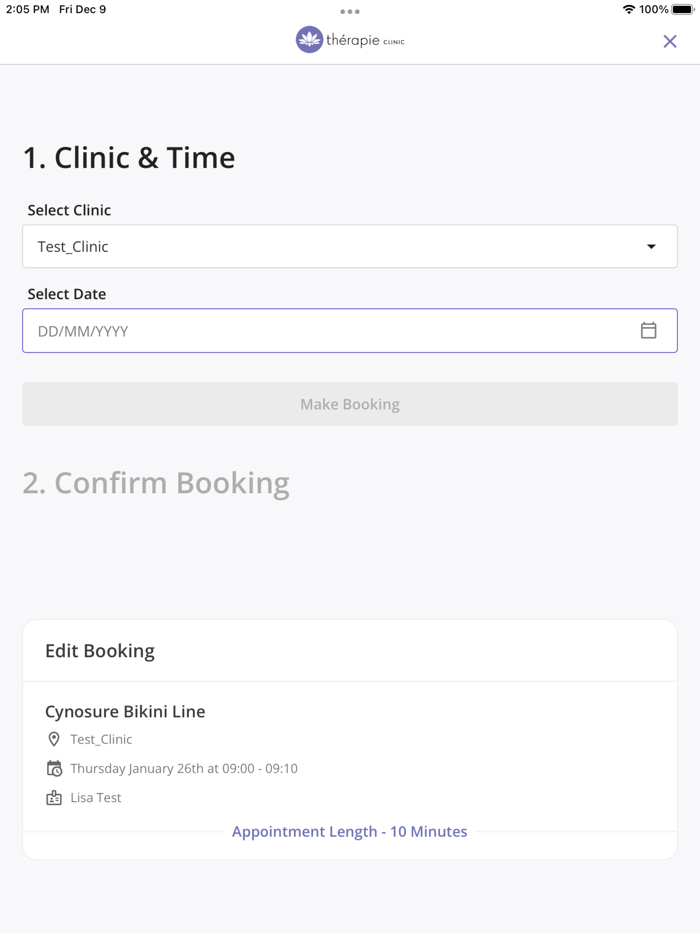
Task: Click the Wi-Fi icon in the status bar
Action: [x=628, y=9]
